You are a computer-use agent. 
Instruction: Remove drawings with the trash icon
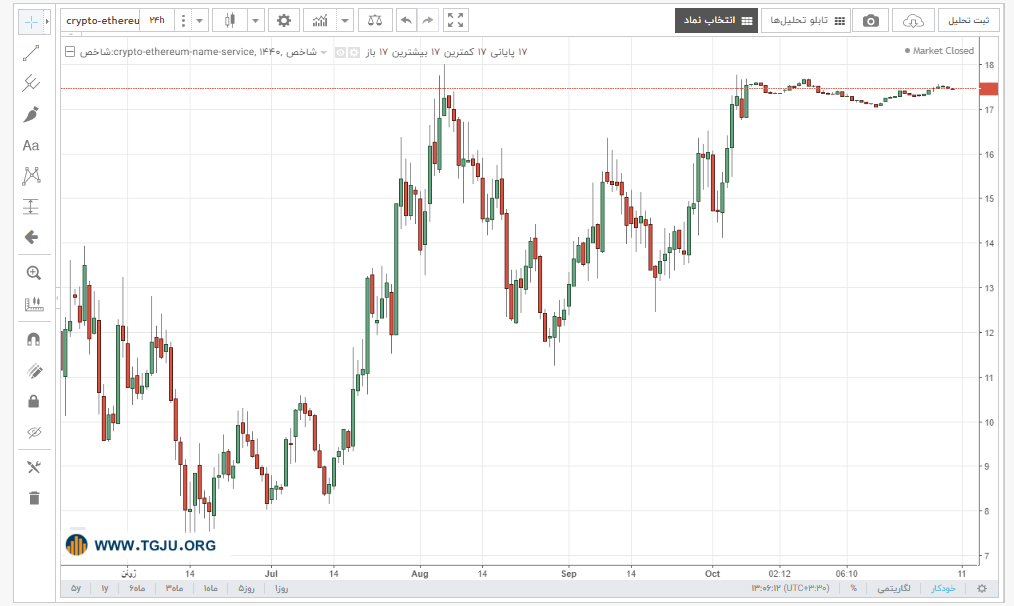[x=34, y=497]
